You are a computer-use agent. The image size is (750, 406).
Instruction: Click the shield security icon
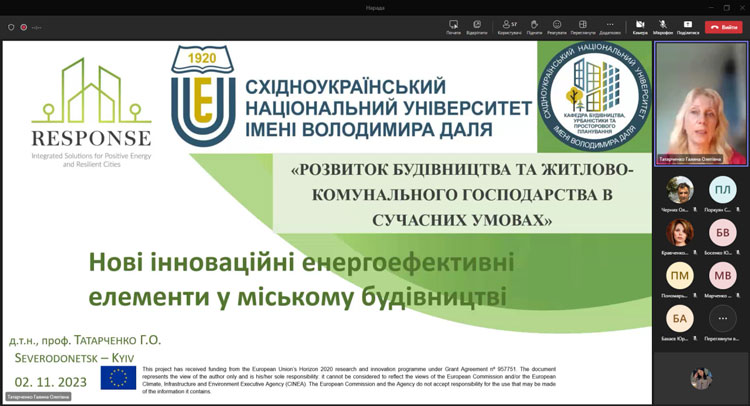(11, 27)
